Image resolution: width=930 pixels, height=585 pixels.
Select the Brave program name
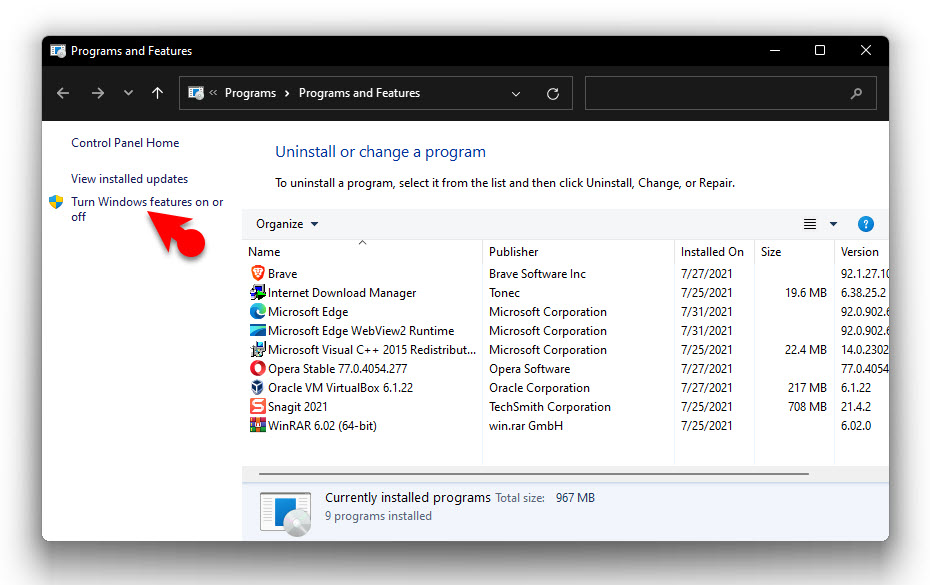[x=282, y=274]
